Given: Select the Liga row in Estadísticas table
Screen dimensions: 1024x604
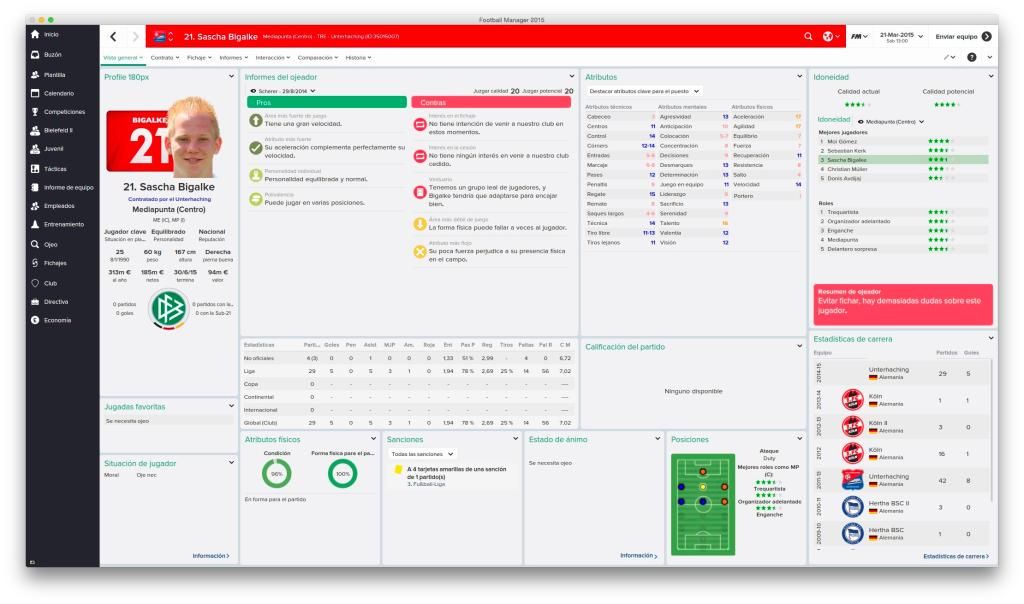Looking at the screenshot, I should (408, 371).
